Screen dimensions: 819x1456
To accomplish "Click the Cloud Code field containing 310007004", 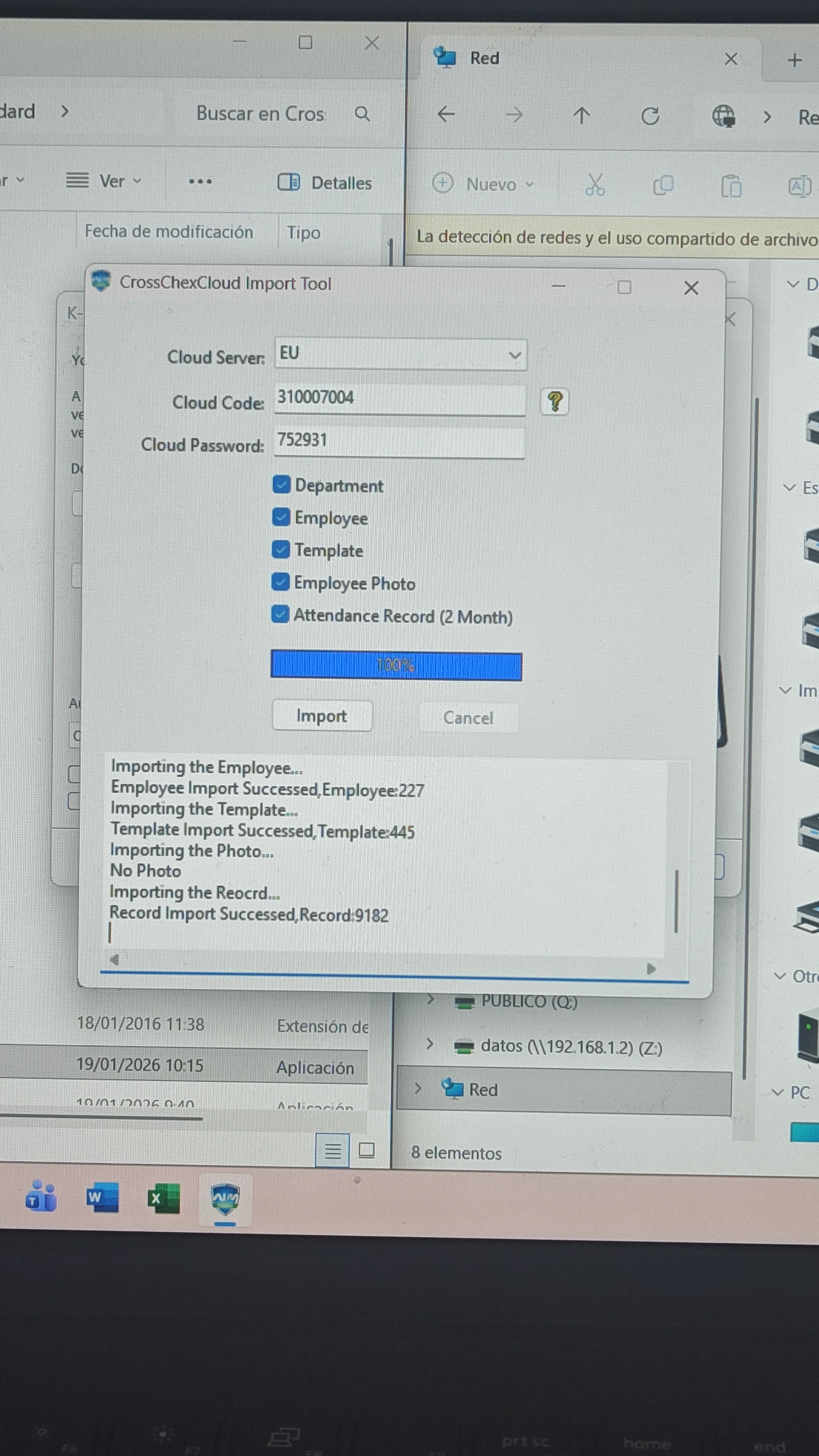I will pos(400,399).
